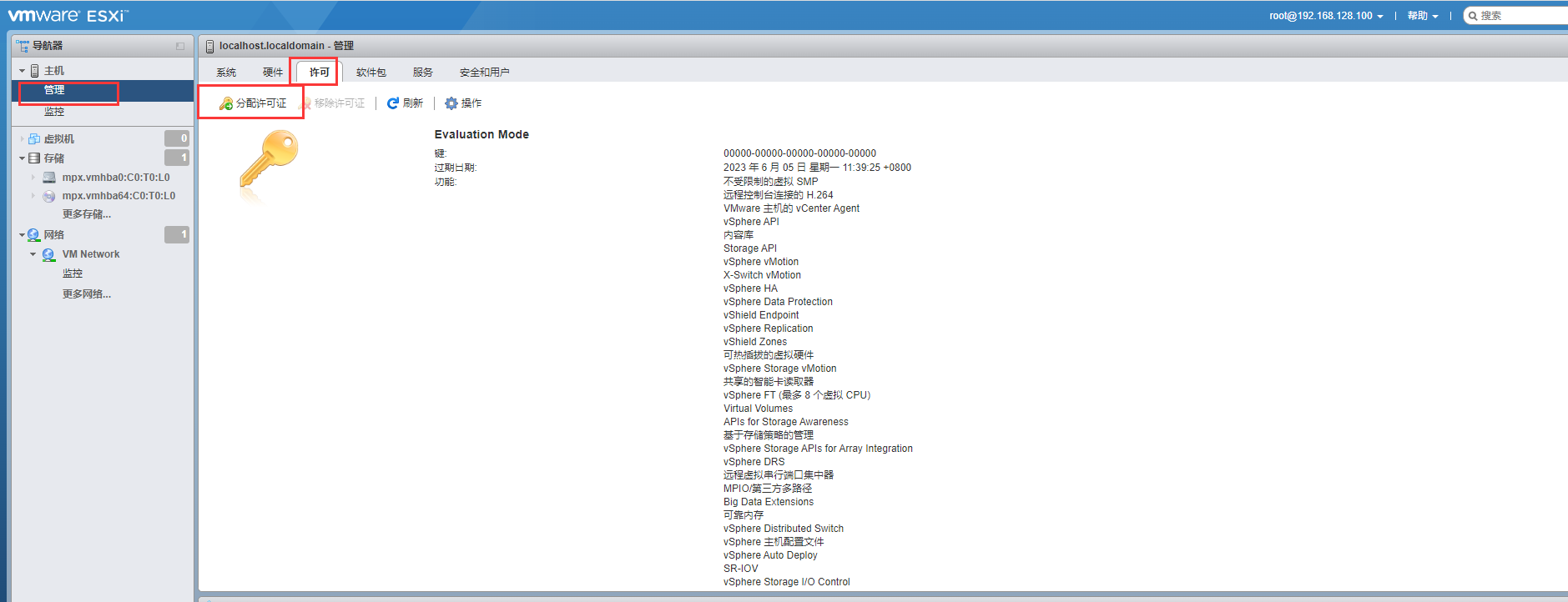The height and width of the screenshot is (602, 1568).
Task: Open the 操作 actions menu
Action: 463,103
